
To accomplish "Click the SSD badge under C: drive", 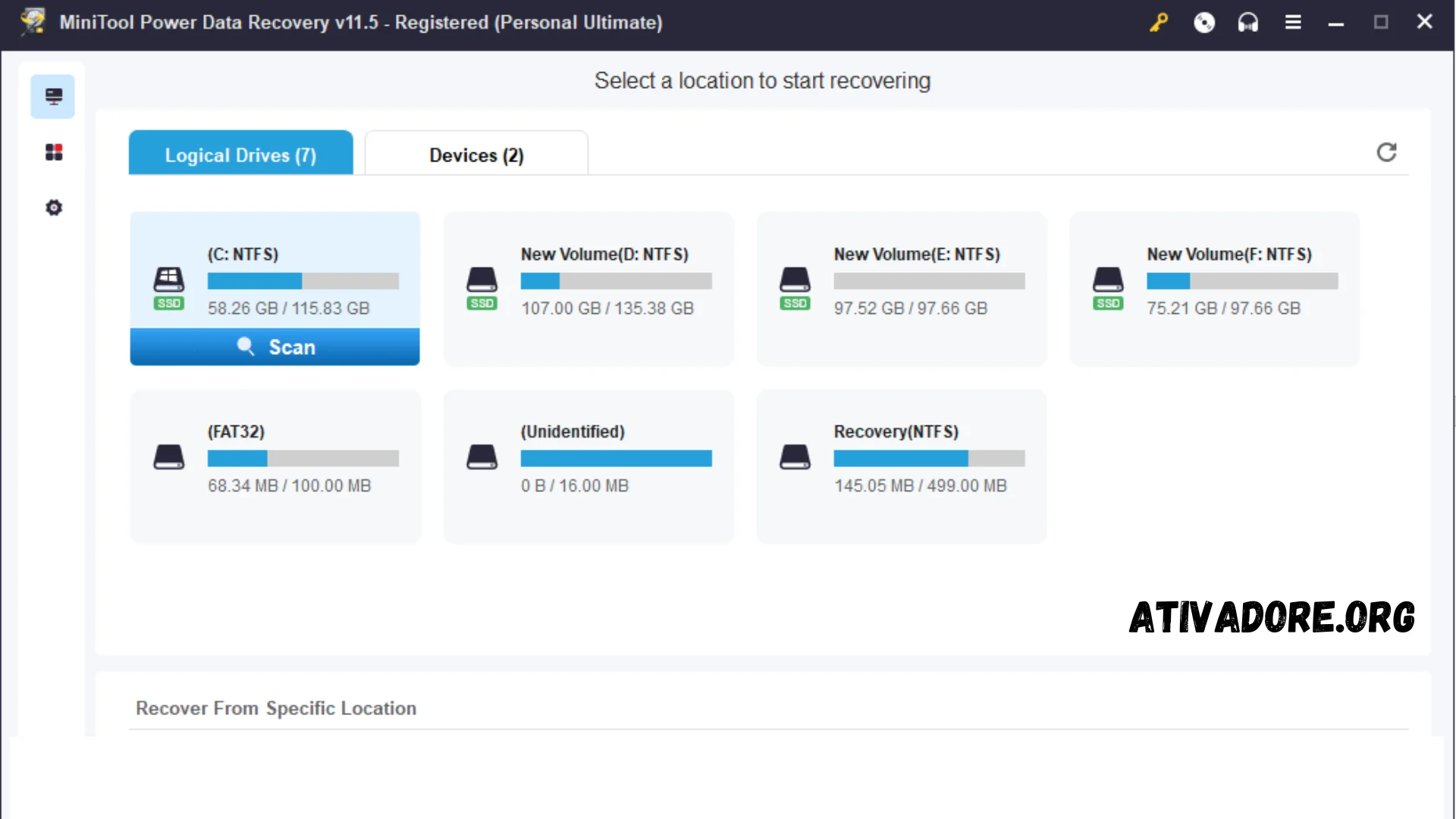I will (168, 303).
